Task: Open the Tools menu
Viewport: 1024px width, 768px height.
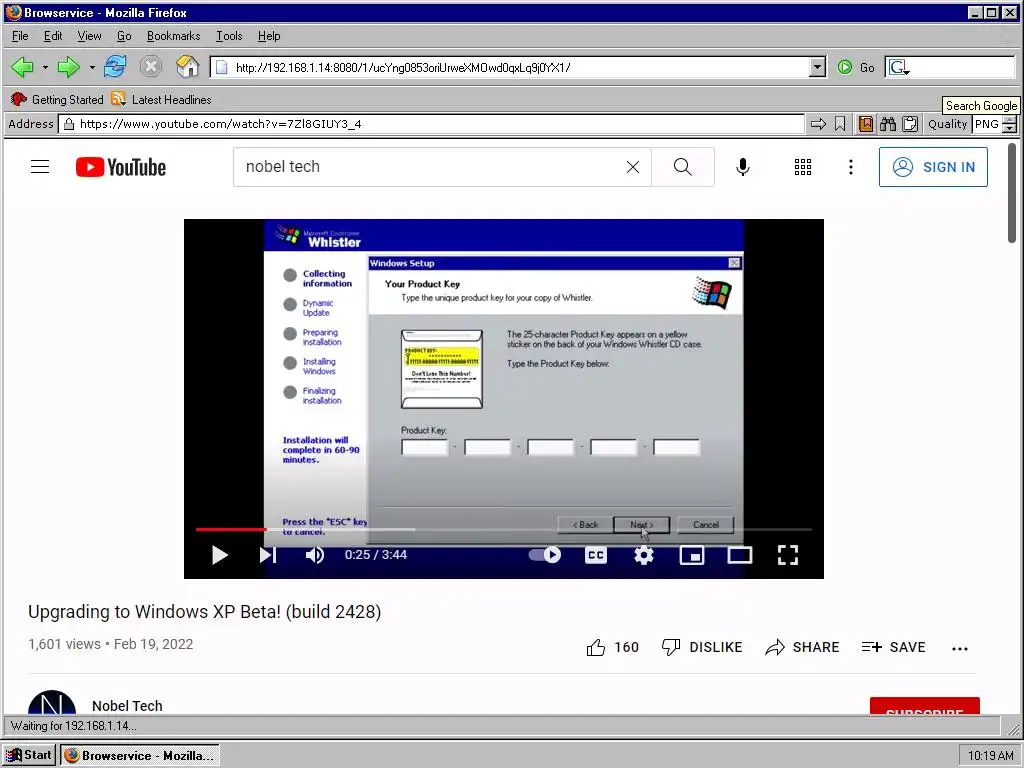Action: (x=229, y=36)
